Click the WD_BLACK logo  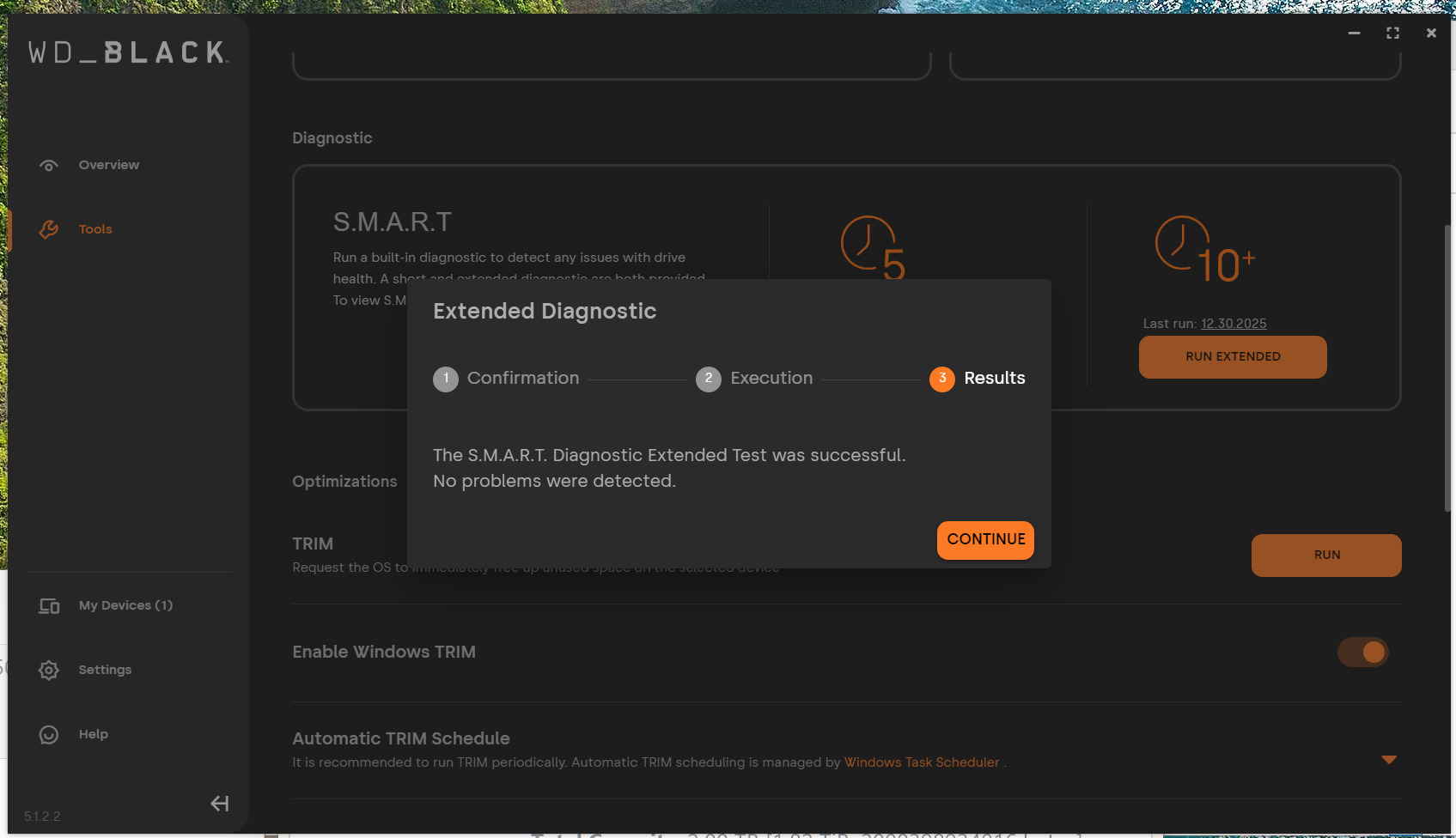pos(129,52)
